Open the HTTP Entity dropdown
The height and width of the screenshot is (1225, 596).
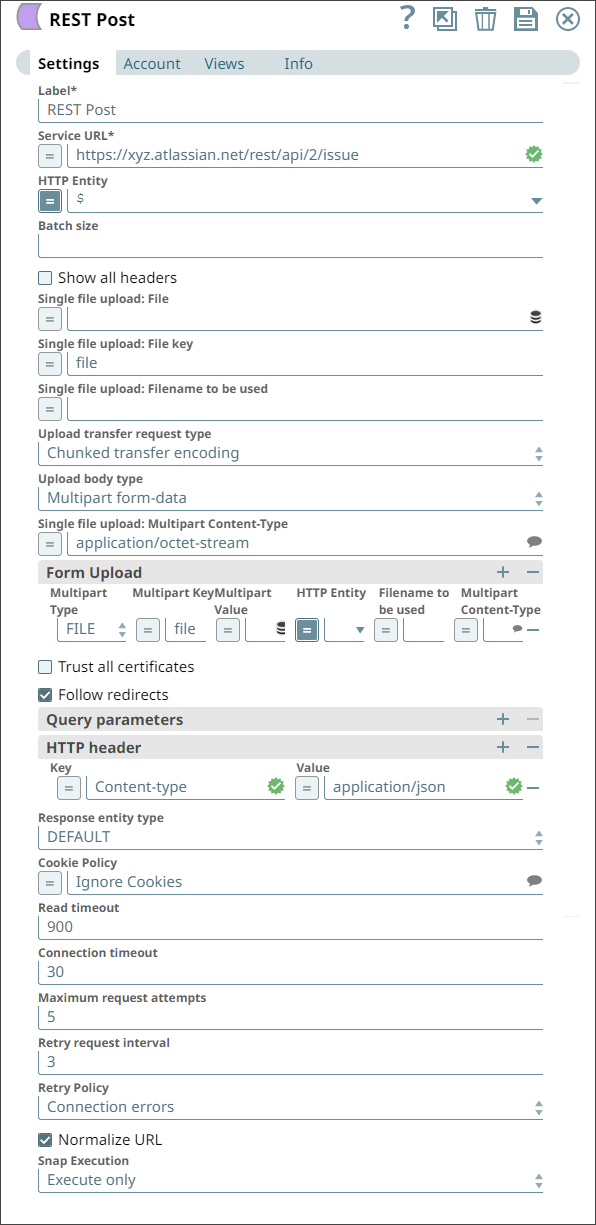tap(537, 200)
